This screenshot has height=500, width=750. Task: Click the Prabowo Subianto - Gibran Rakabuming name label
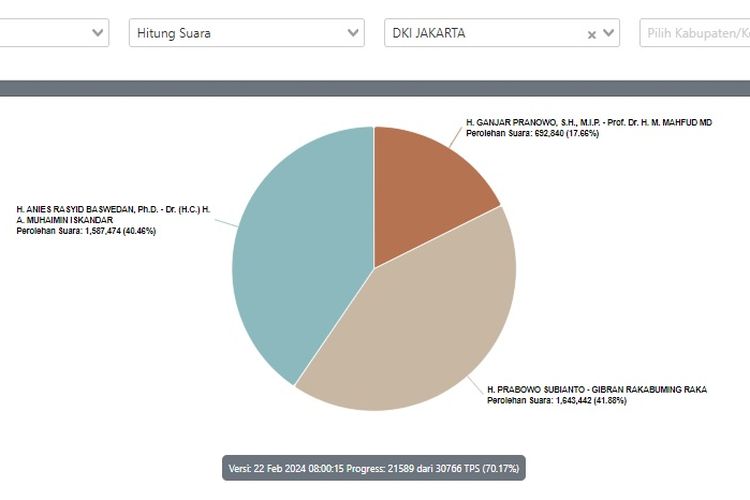point(596,389)
